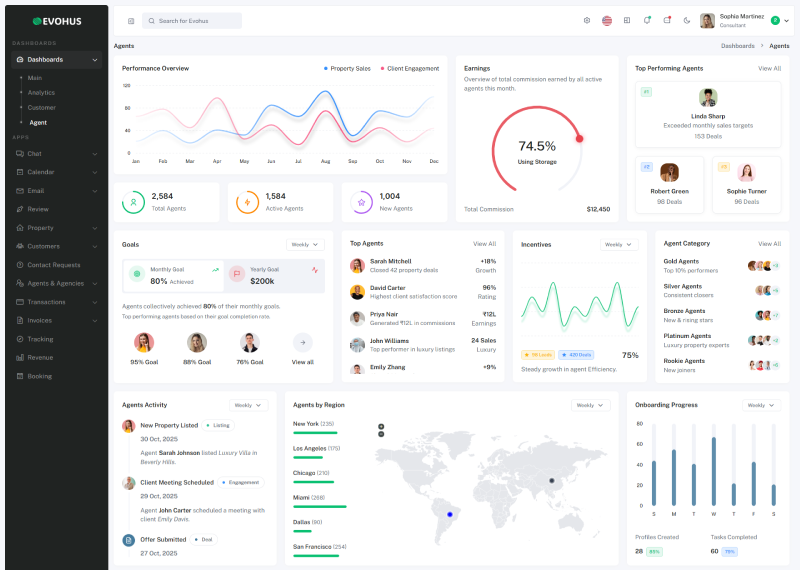The width and height of the screenshot is (800, 570).
Task: Click the map zoom out button
Action: pos(381,435)
